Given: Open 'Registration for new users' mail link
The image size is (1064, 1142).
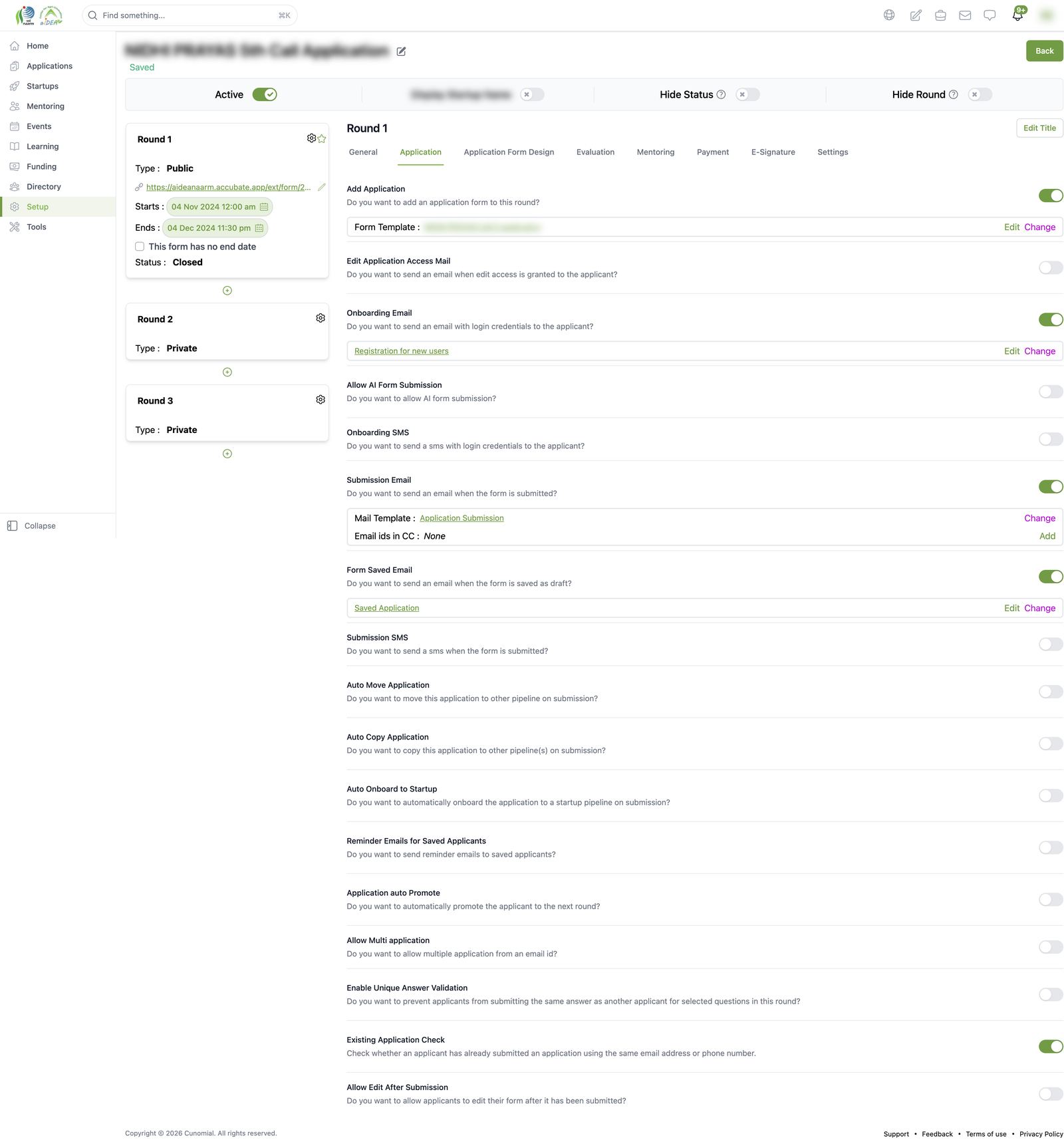Looking at the screenshot, I should tap(401, 351).
